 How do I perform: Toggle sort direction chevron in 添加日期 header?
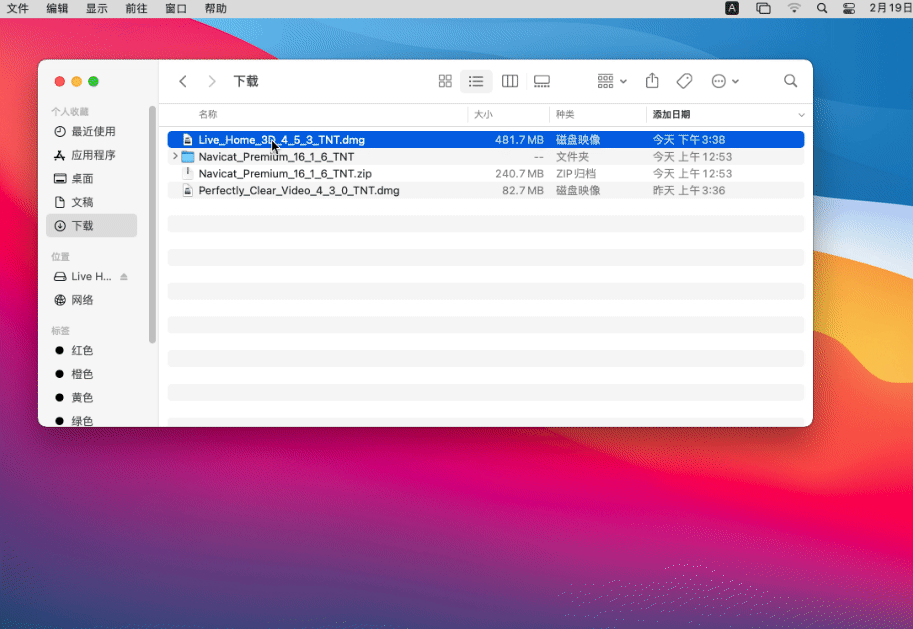click(801, 115)
